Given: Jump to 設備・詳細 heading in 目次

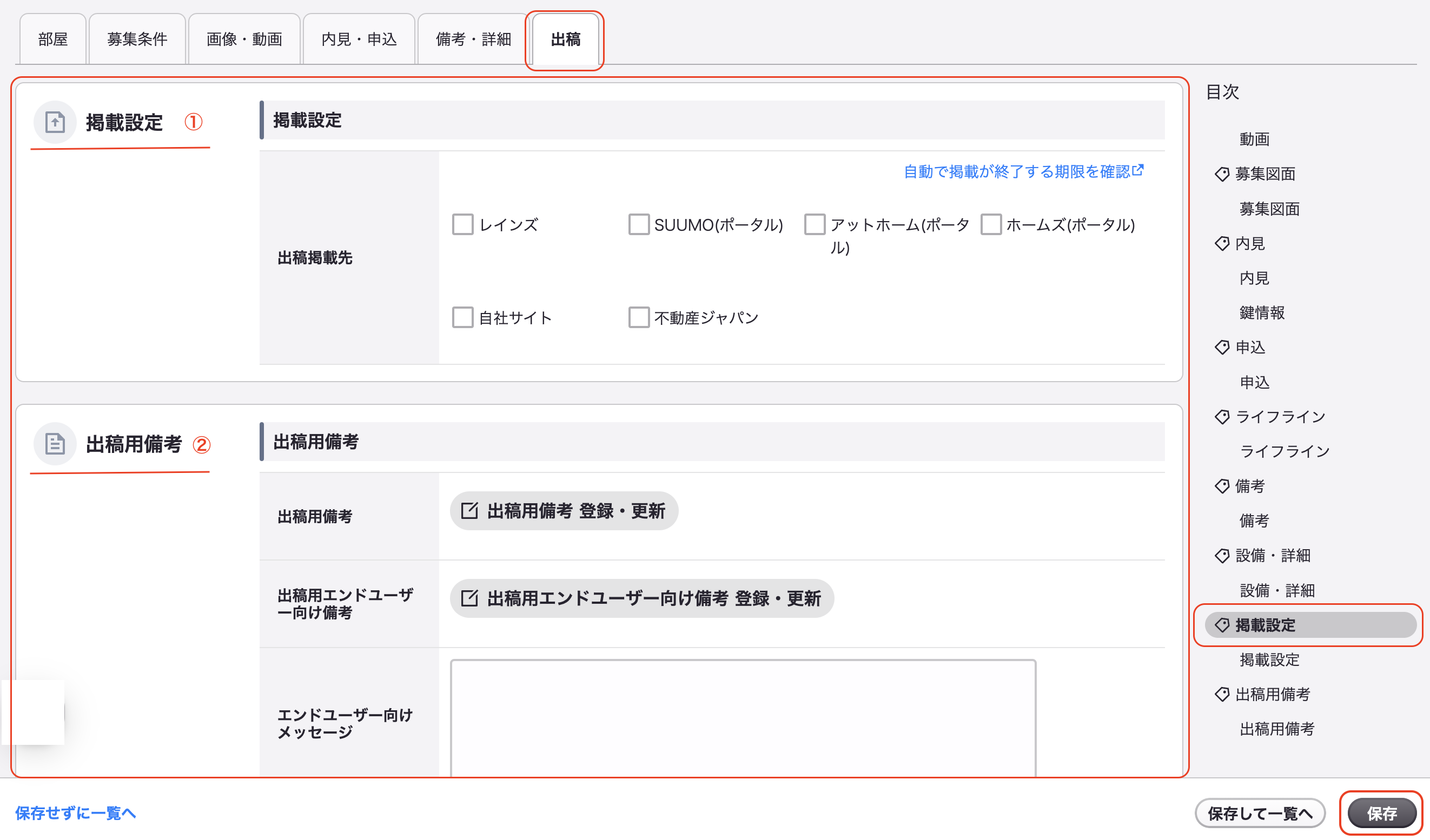Looking at the screenshot, I should (1273, 556).
